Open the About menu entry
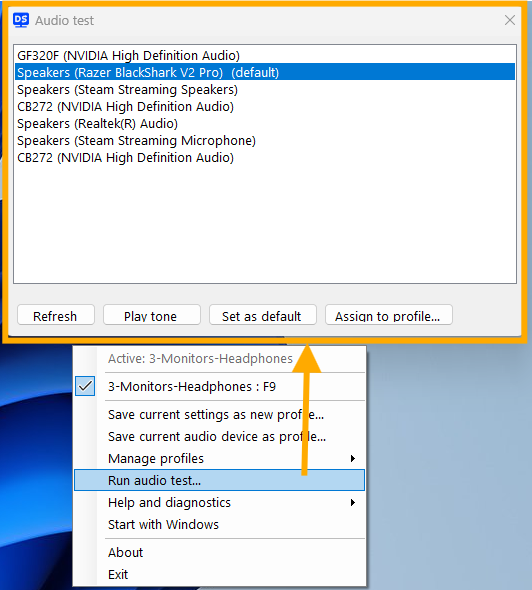This screenshot has width=532, height=590. [x=219, y=552]
